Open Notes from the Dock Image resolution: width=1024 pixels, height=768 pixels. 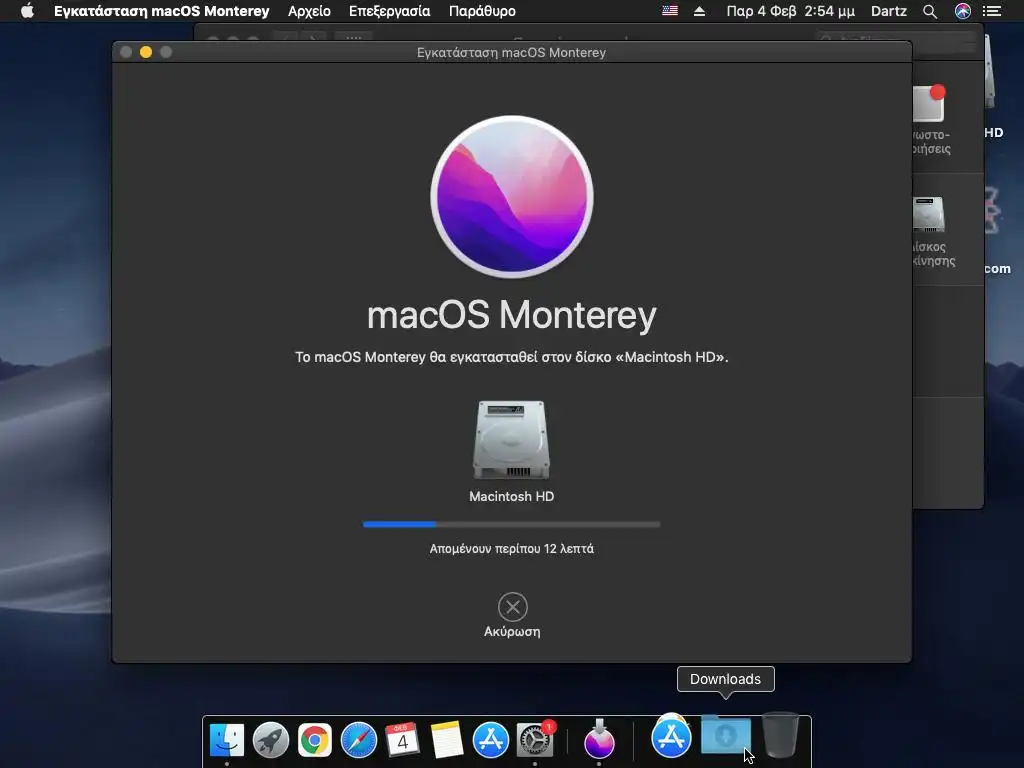[x=447, y=740]
